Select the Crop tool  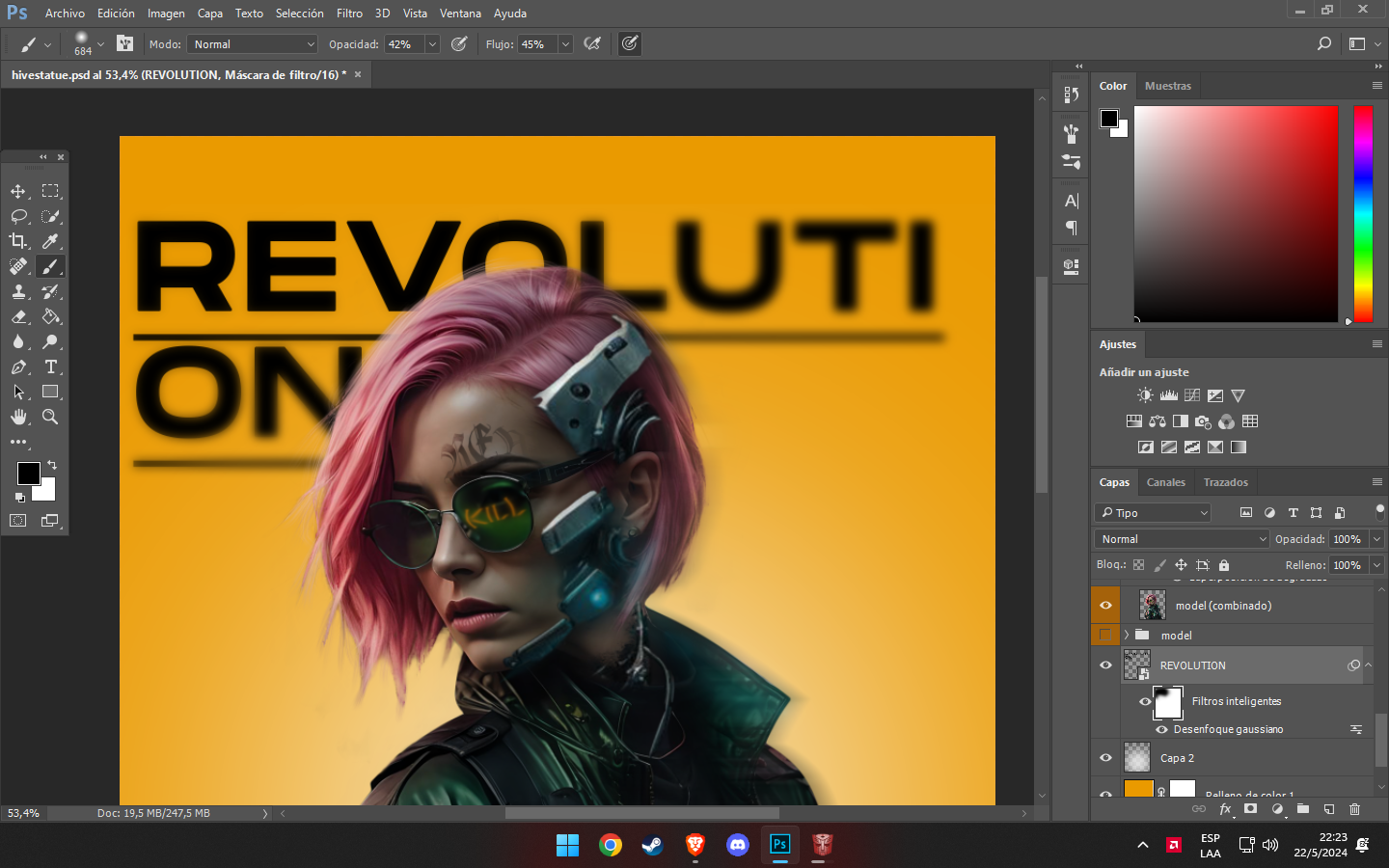[18, 241]
